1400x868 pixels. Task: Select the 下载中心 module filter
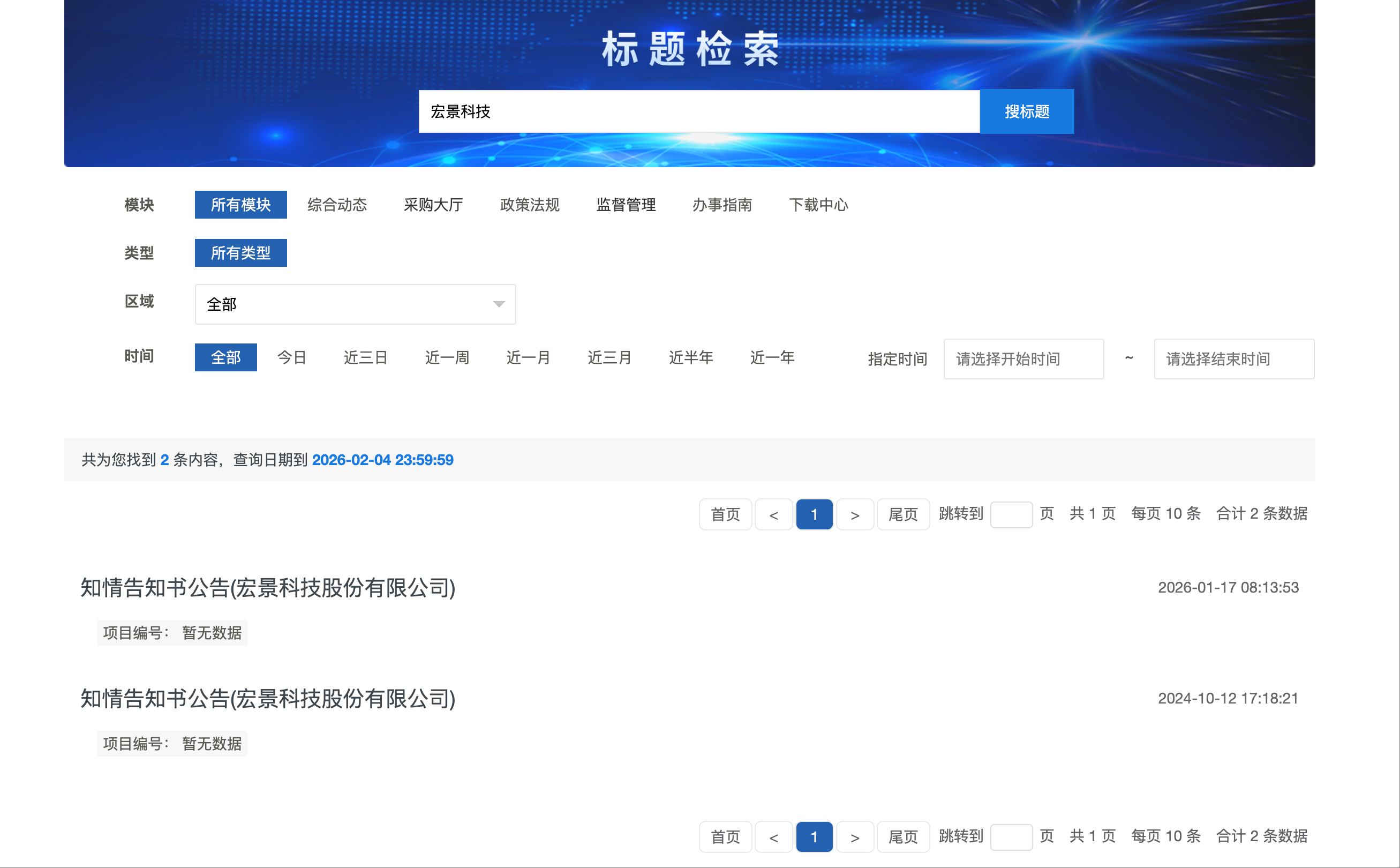tap(818, 205)
